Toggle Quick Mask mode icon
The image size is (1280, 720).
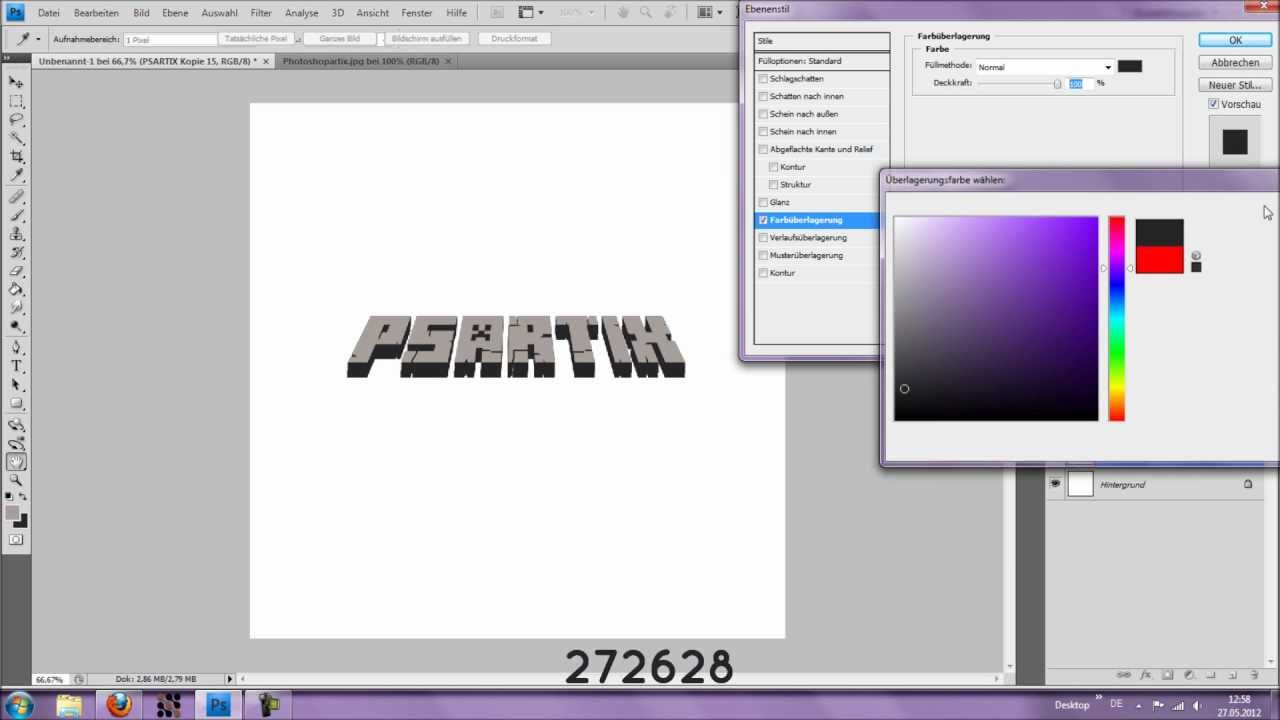16,540
